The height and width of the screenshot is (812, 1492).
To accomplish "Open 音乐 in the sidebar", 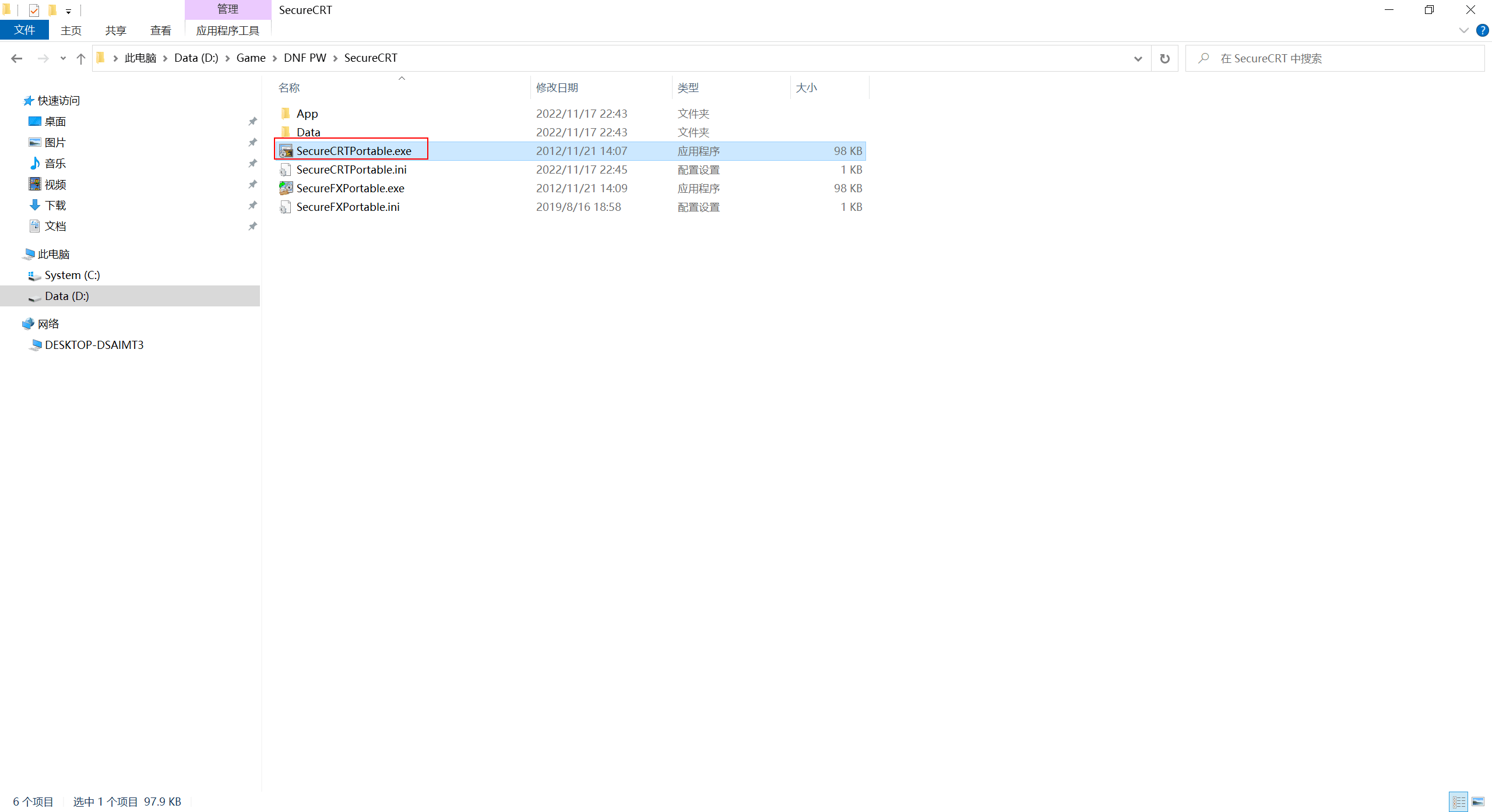I will (x=55, y=164).
